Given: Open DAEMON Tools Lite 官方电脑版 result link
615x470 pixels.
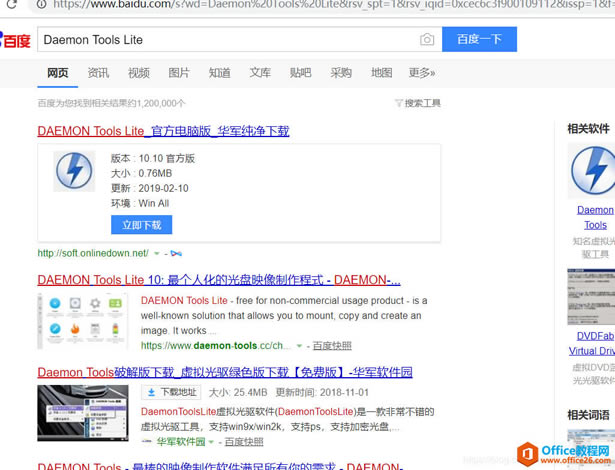Looking at the screenshot, I should 164,131.
